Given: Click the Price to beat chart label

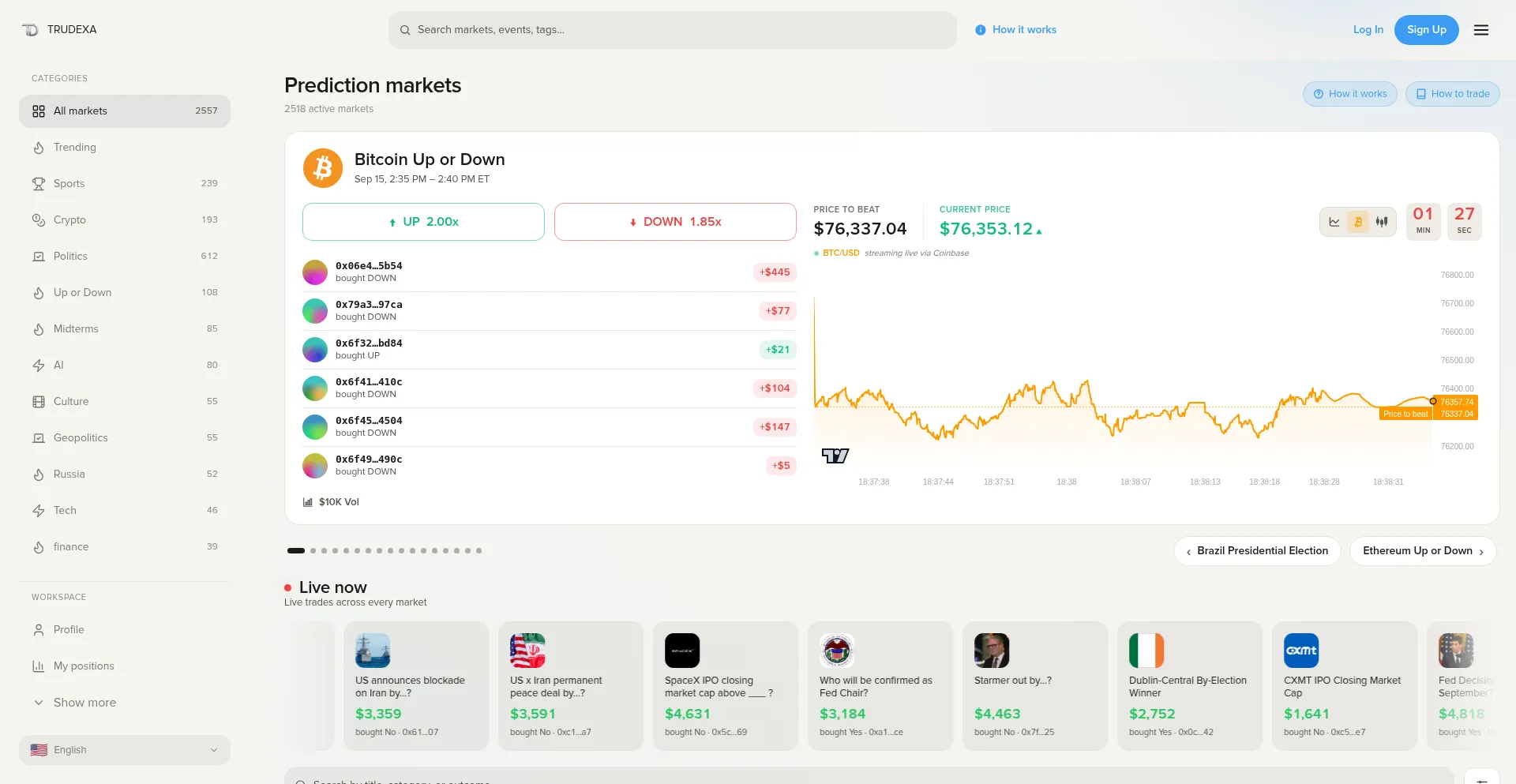Looking at the screenshot, I should coord(1405,414).
